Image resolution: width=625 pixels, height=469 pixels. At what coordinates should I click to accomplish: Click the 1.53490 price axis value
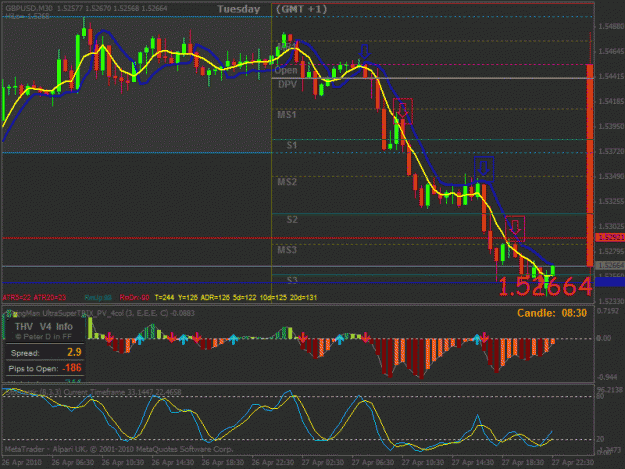click(x=611, y=176)
